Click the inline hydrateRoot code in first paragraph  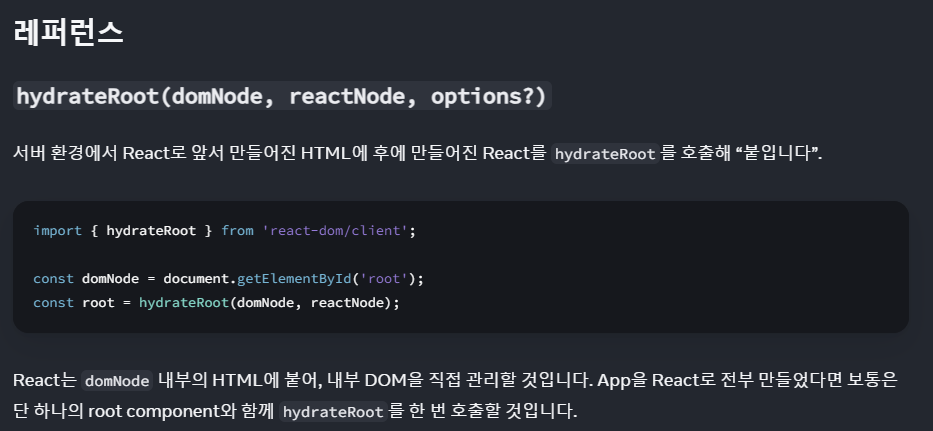(x=605, y=154)
